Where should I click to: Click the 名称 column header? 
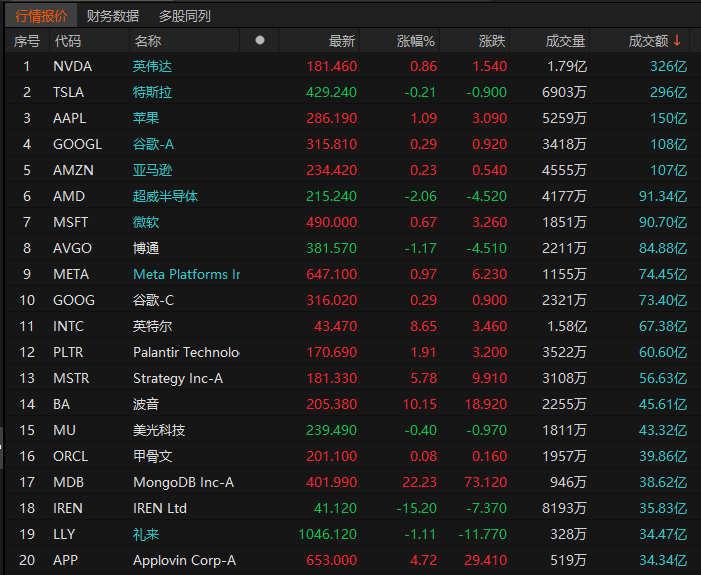point(148,41)
